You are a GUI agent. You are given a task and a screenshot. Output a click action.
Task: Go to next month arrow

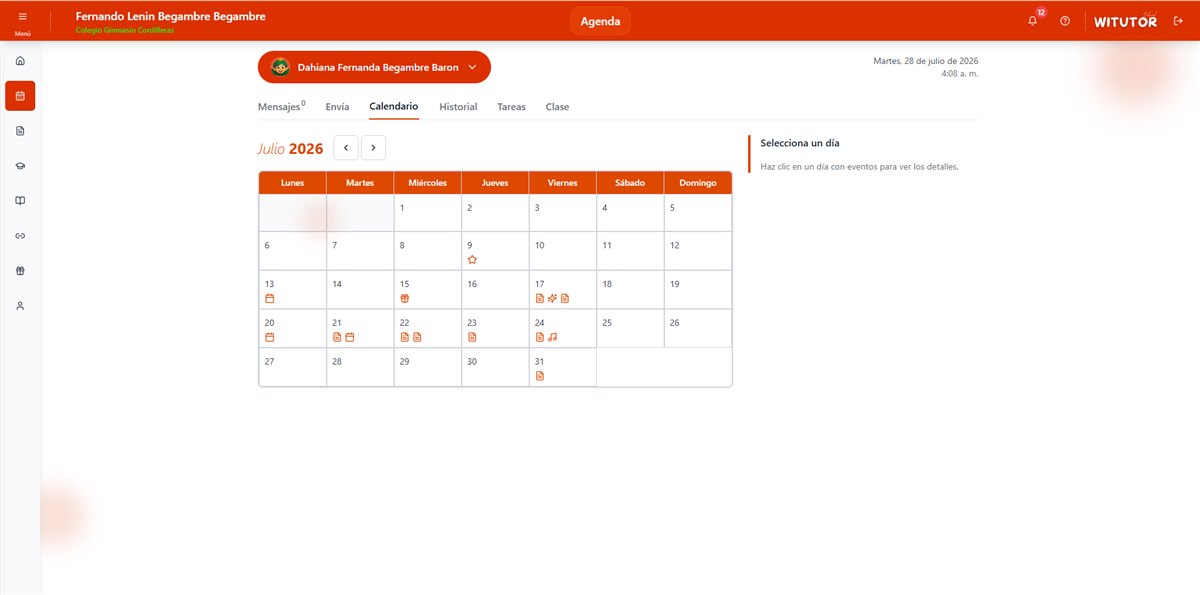(373, 148)
